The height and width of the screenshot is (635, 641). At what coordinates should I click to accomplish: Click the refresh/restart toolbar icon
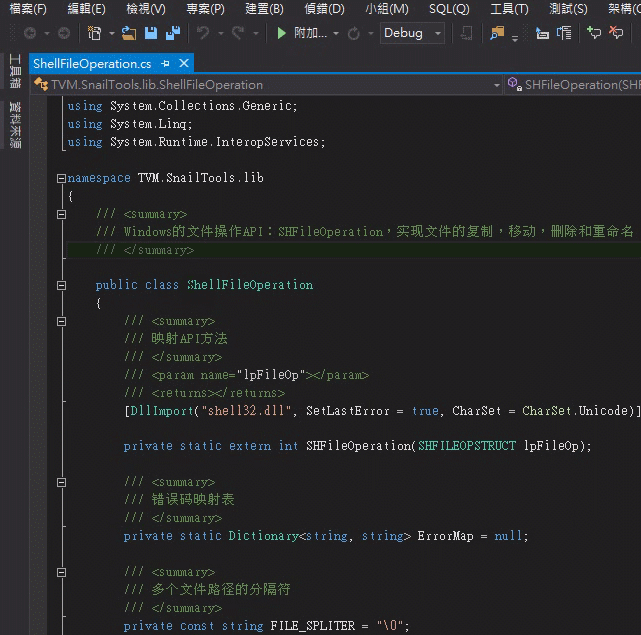[354, 34]
